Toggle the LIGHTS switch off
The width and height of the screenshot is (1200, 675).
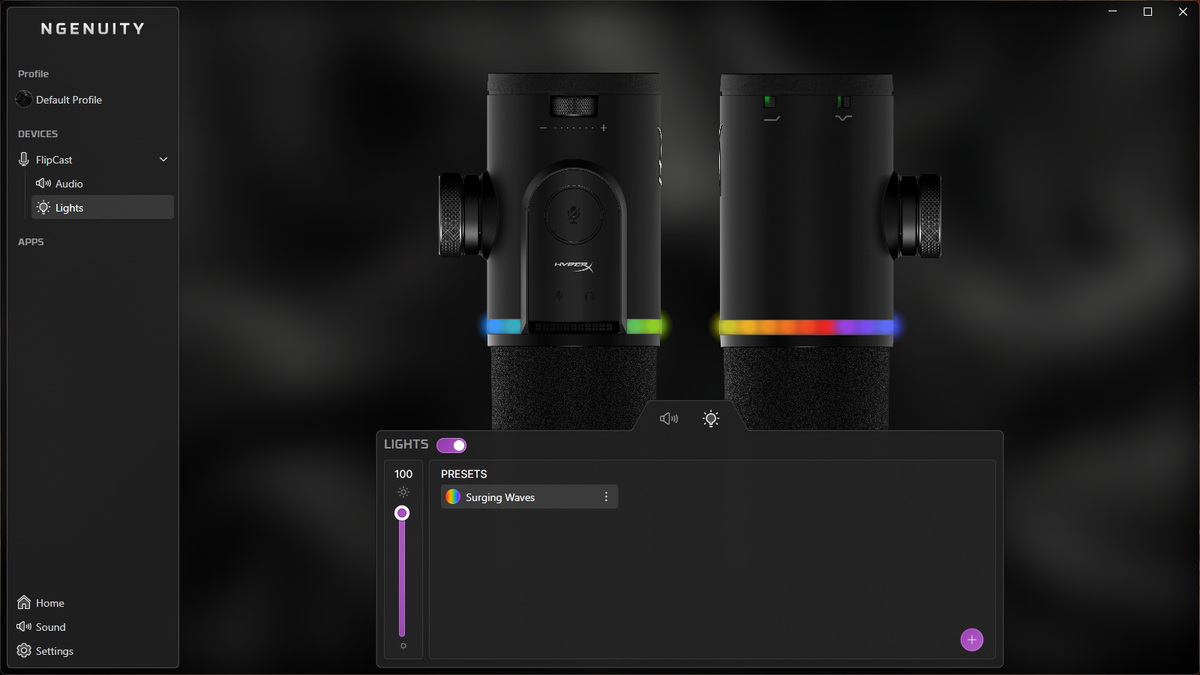pyautogui.click(x=452, y=445)
